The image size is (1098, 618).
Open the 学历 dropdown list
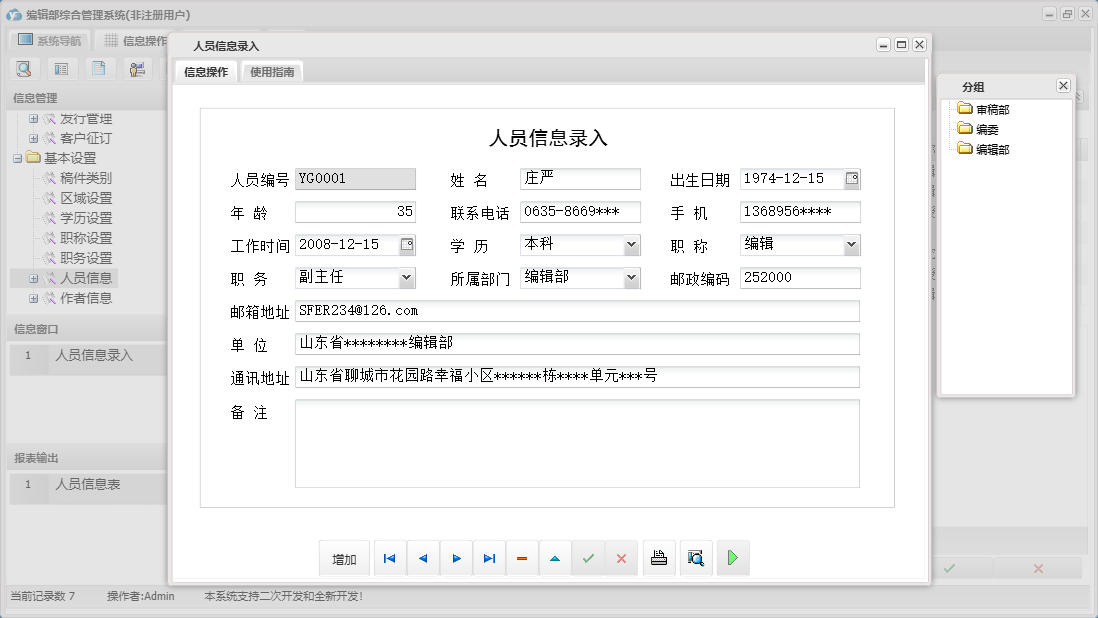(x=631, y=244)
